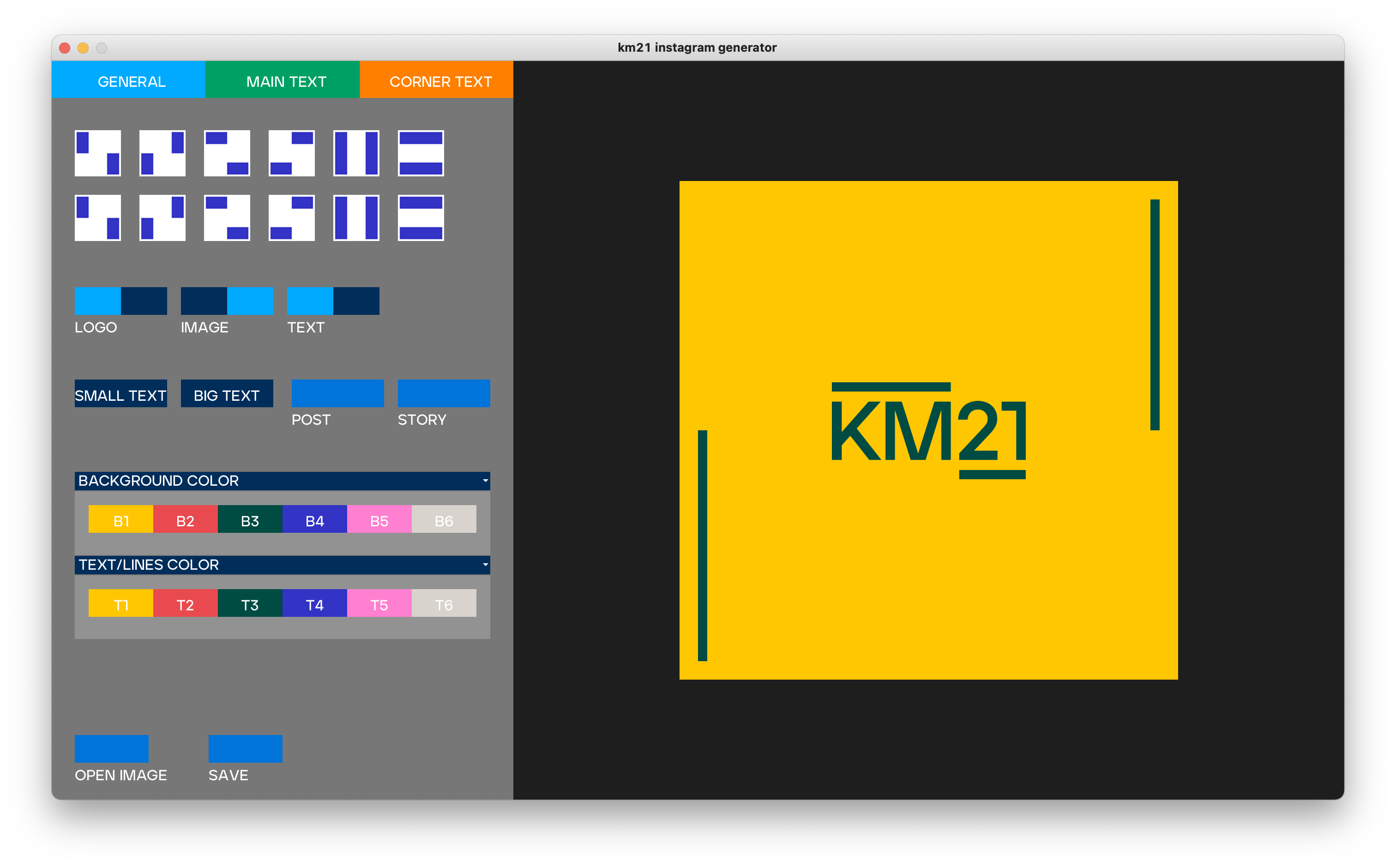Choose first-row top-left and bottom-right vertical layout
The height and width of the screenshot is (868, 1396).
(97, 153)
